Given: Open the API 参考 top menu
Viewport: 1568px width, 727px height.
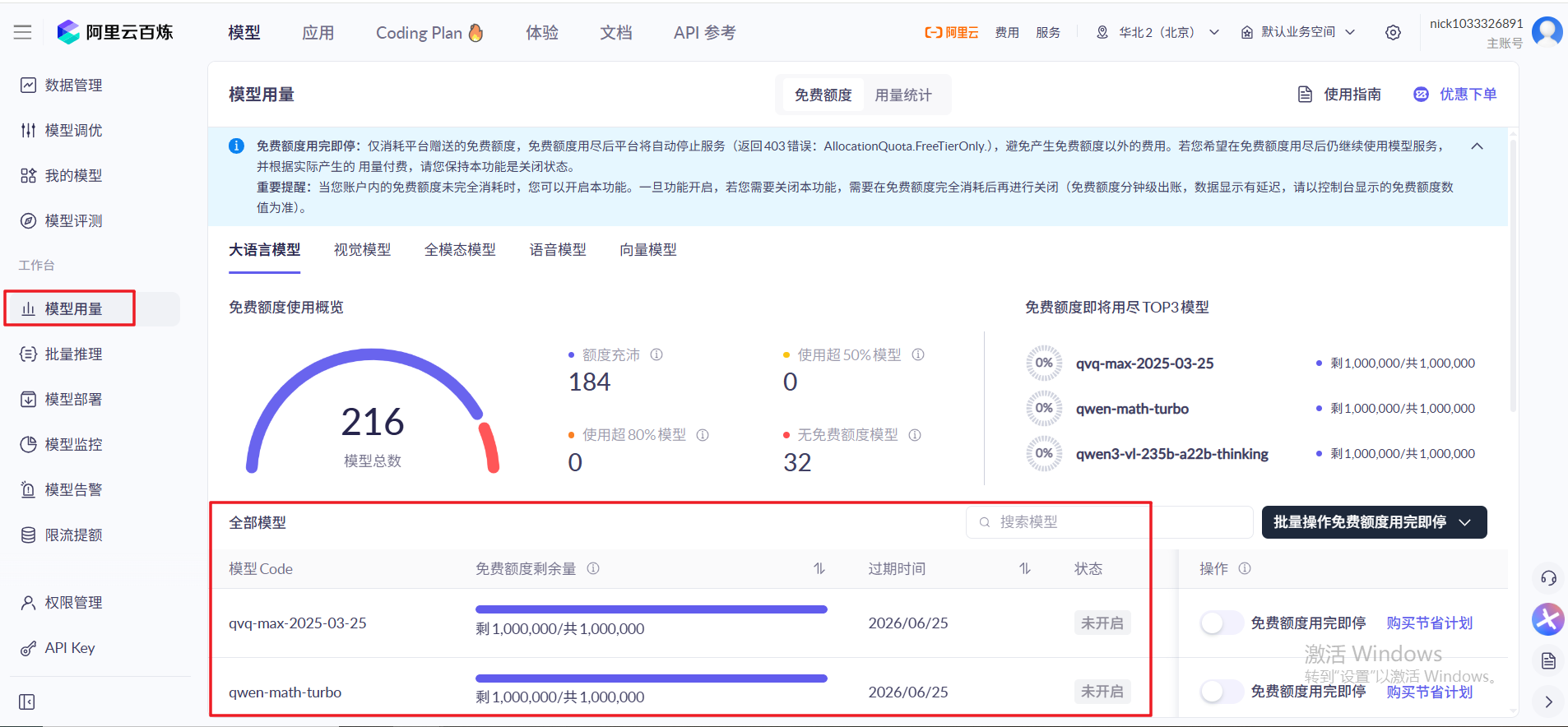Looking at the screenshot, I should tap(705, 33).
